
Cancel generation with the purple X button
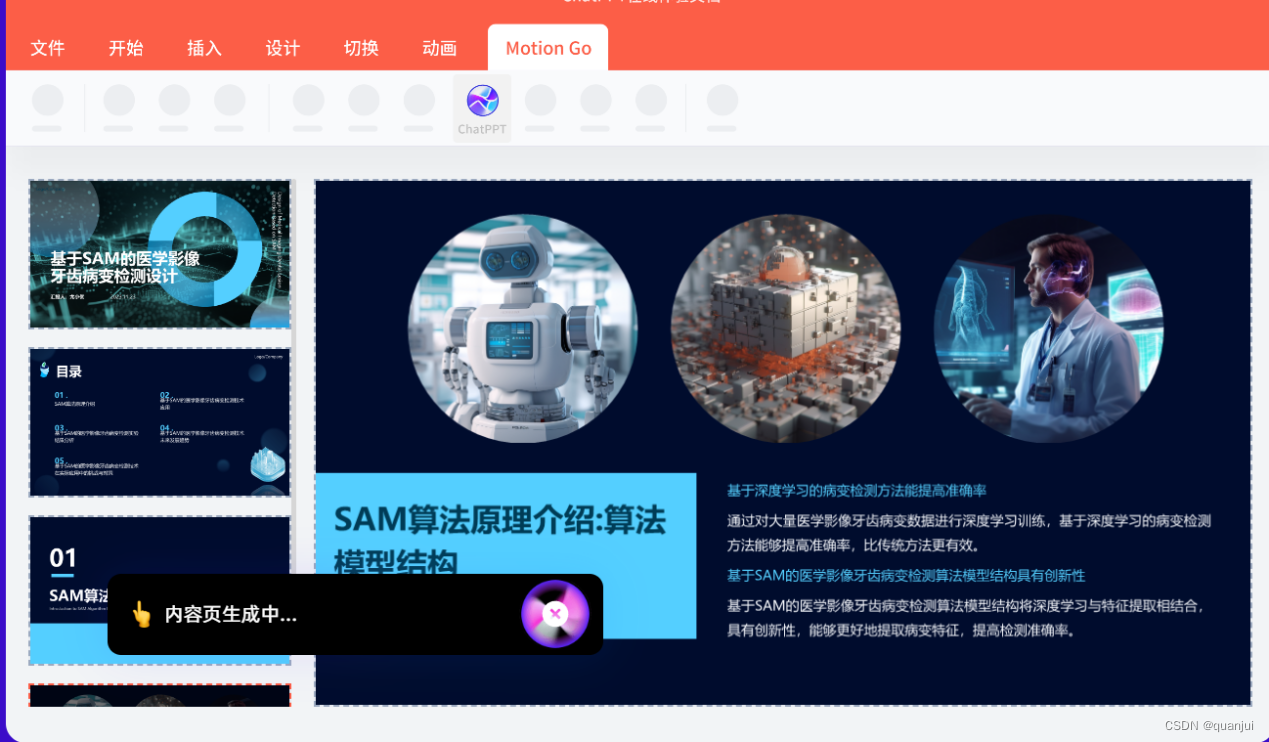[x=555, y=614]
